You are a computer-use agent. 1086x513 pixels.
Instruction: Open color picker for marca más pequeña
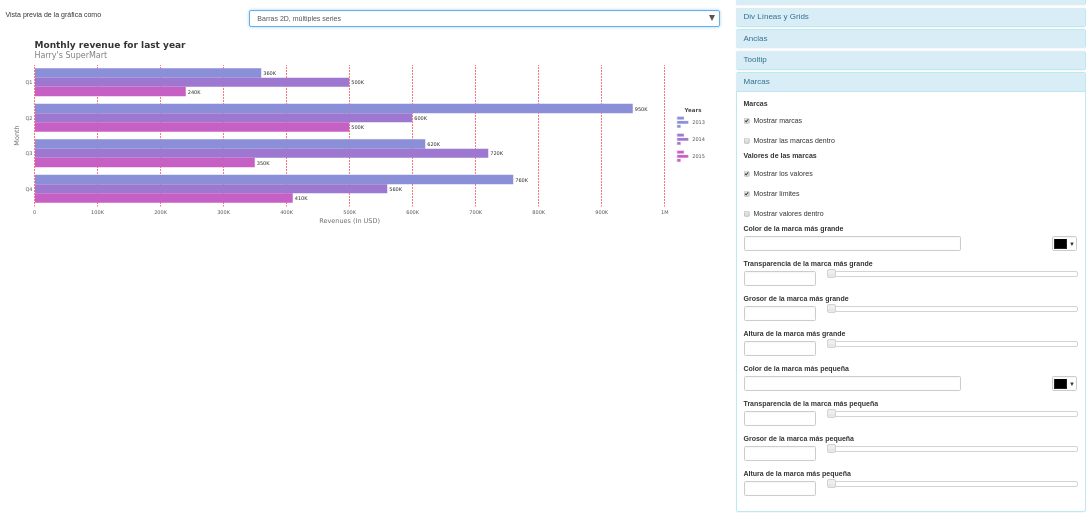pos(1064,384)
